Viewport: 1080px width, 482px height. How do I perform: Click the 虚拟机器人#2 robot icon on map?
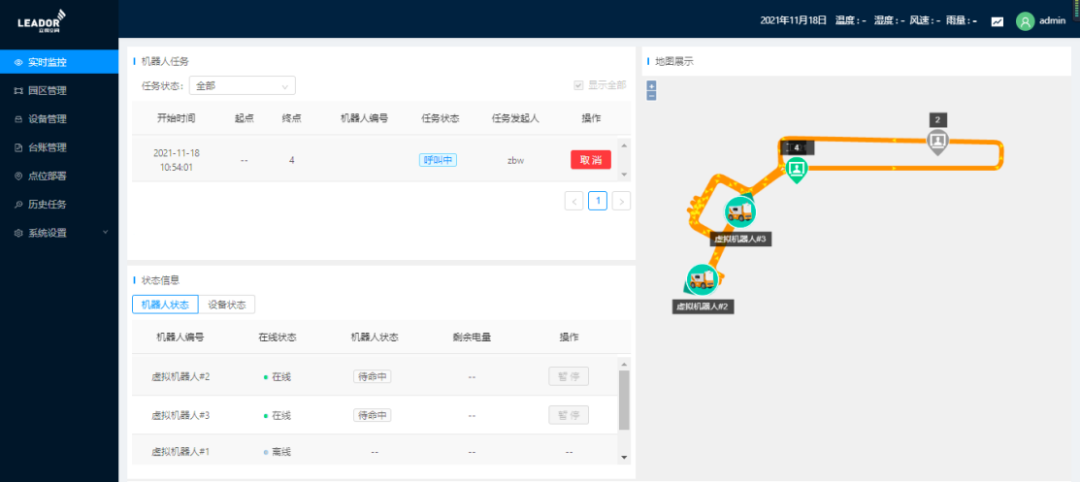[x=702, y=279]
